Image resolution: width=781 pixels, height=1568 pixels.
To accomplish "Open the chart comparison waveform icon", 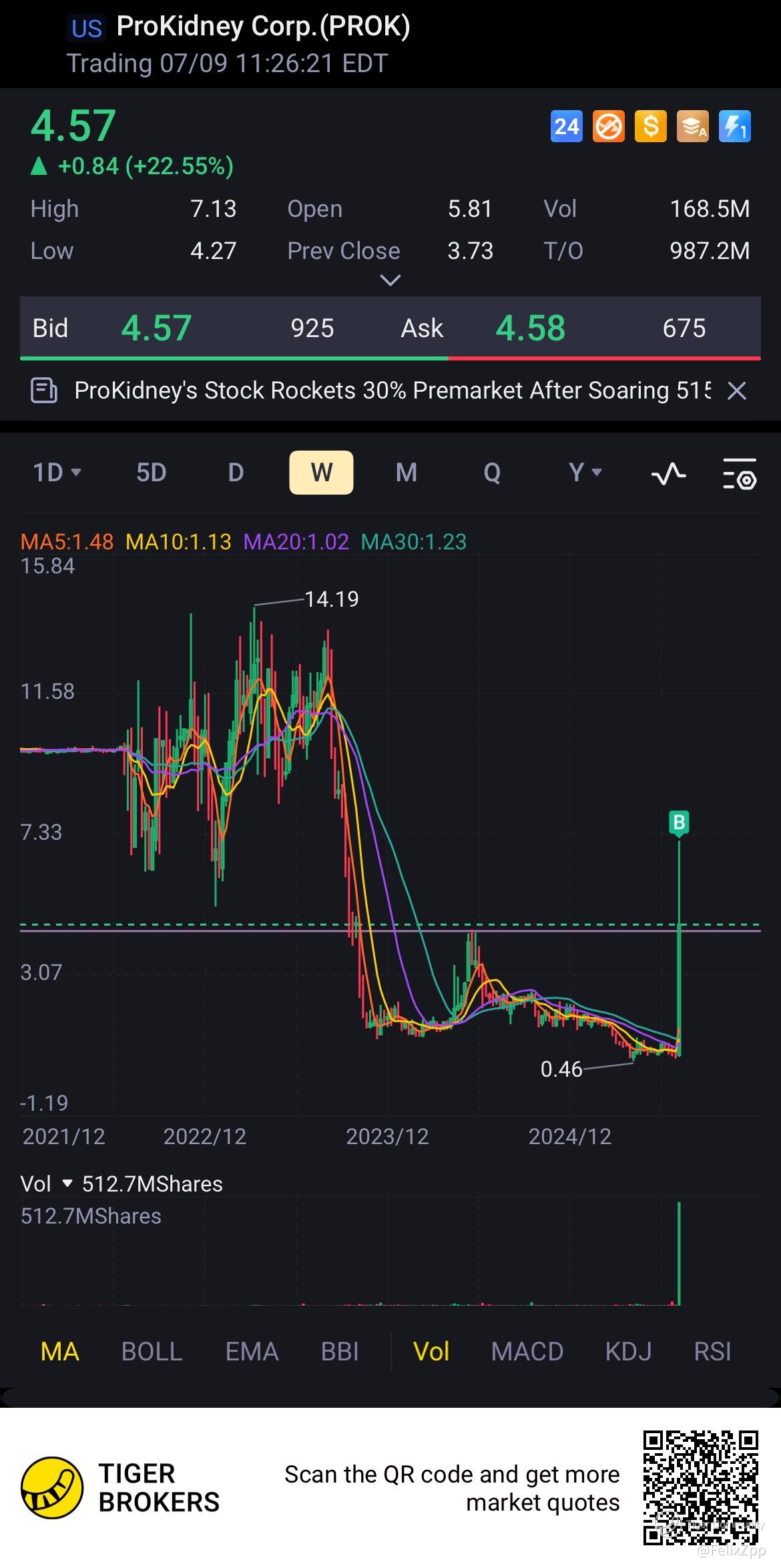I will point(668,473).
